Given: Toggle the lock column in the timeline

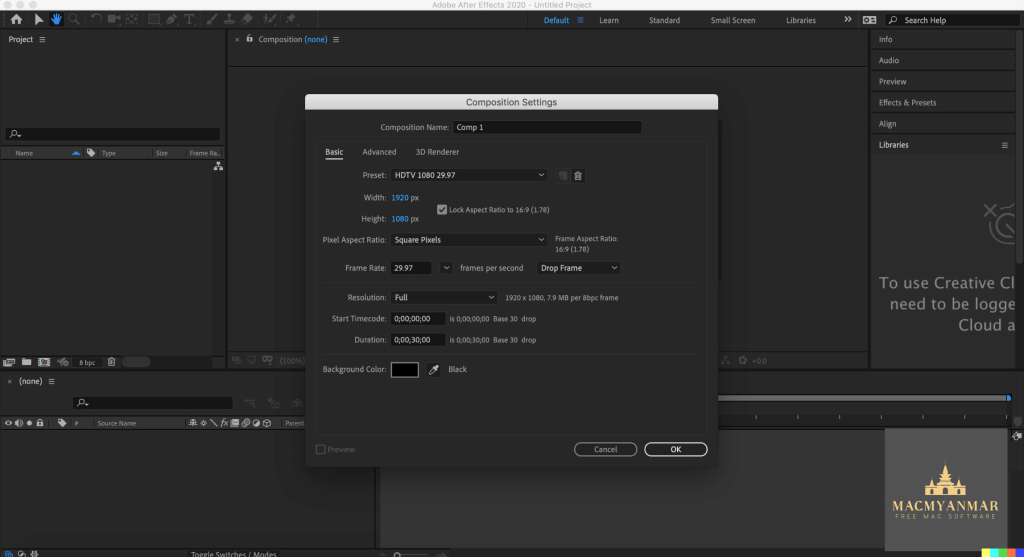Looking at the screenshot, I should pos(40,423).
